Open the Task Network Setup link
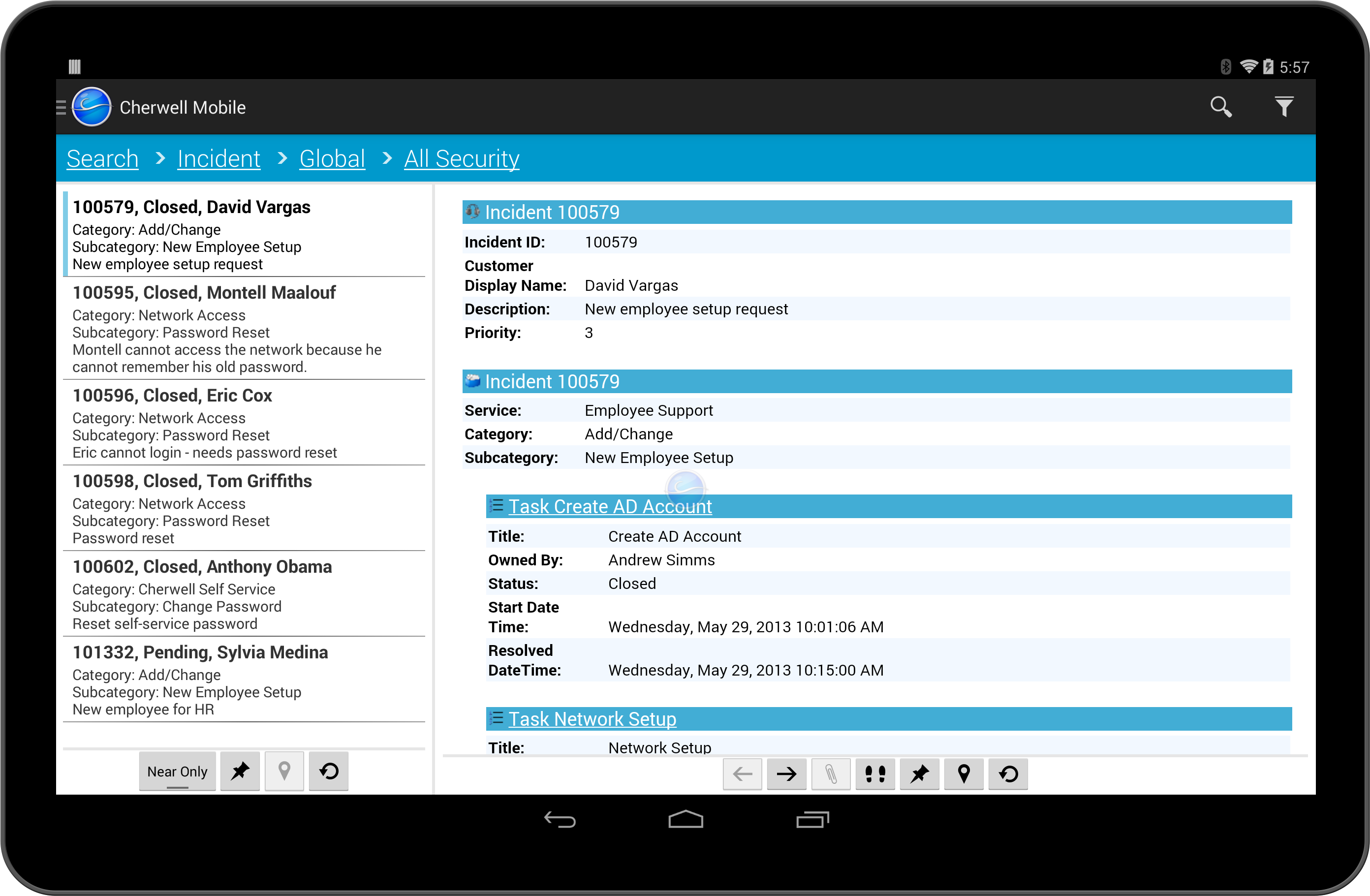 click(x=592, y=719)
